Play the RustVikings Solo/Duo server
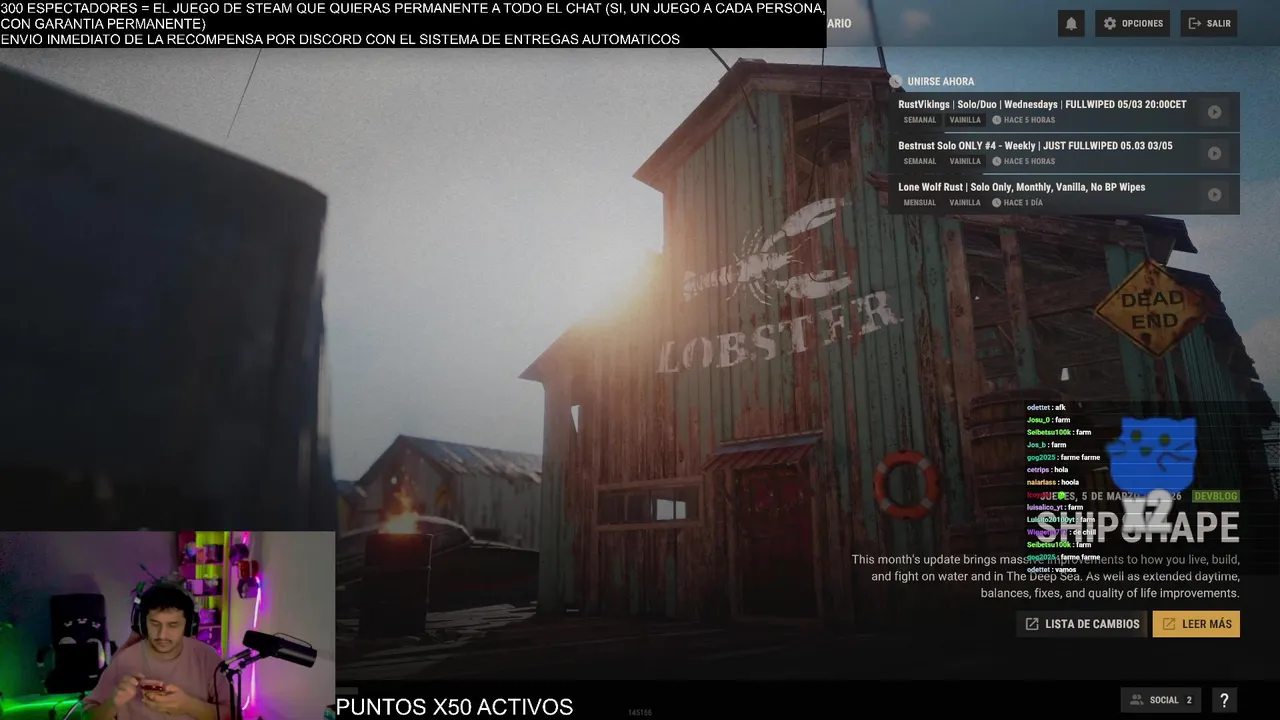The width and height of the screenshot is (1280, 720). pyautogui.click(x=1214, y=112)
